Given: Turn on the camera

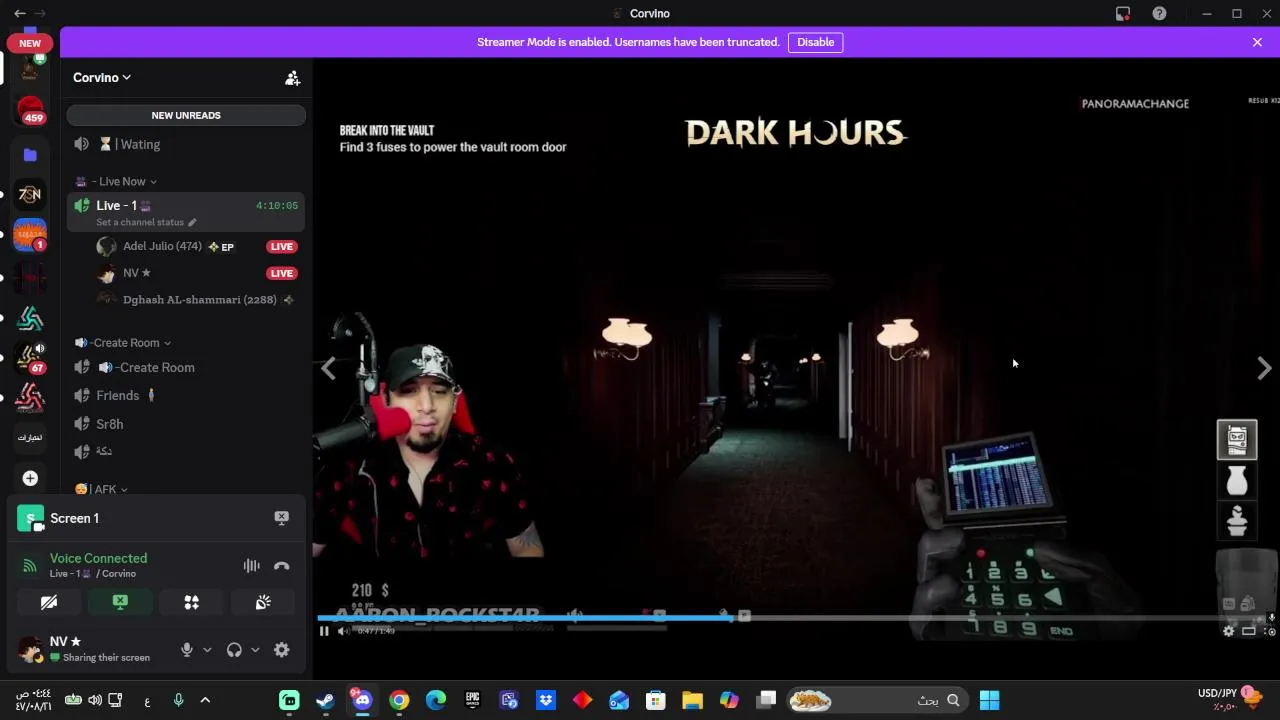Looking at the screenshot, I should 49,602.
